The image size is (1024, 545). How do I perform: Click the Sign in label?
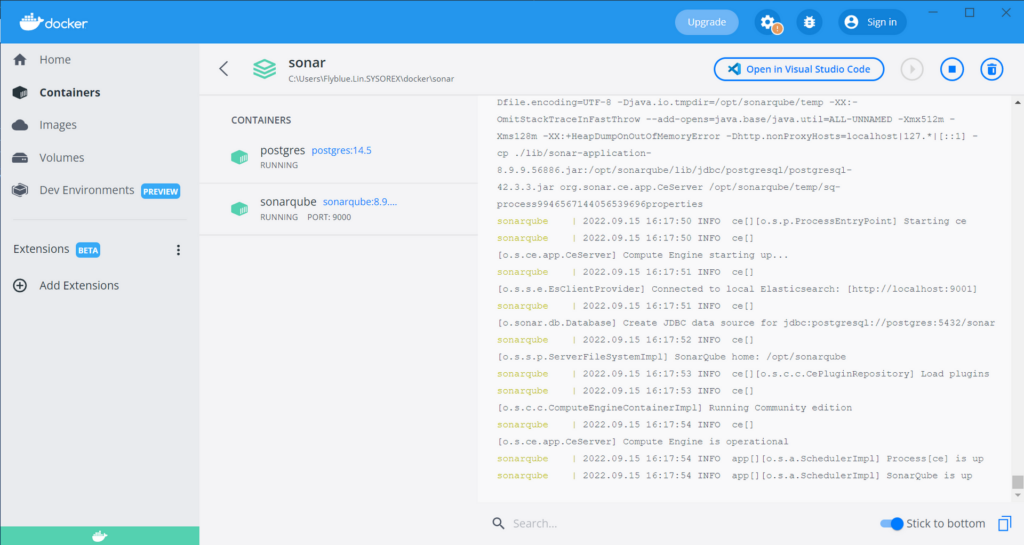coord(882,22)
